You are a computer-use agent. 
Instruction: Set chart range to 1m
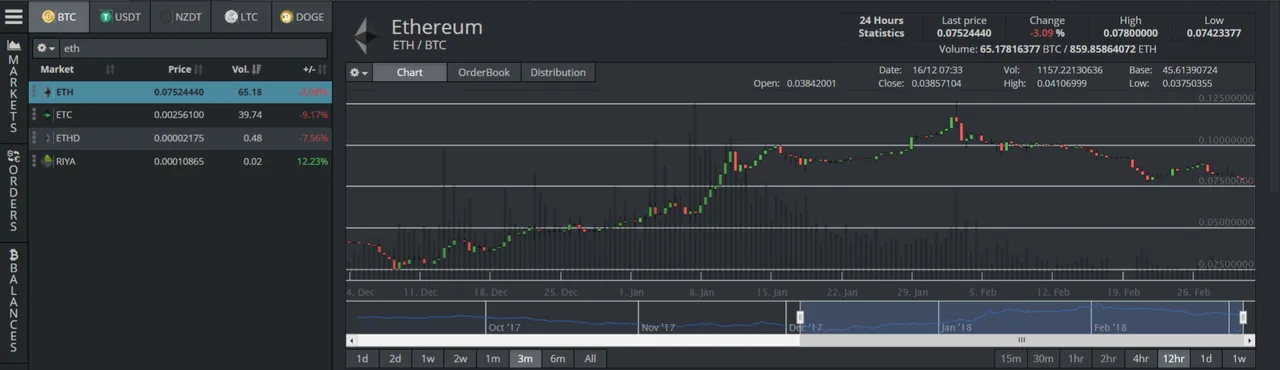[x=493, y=358]
